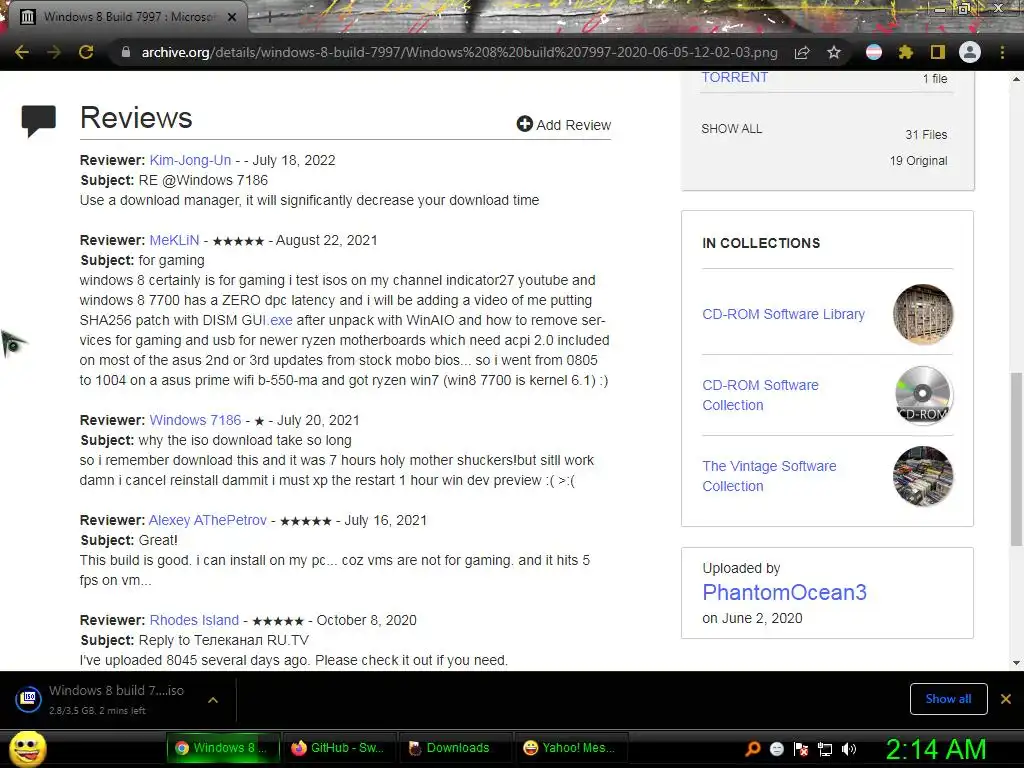The height and width of the screenshot is (768, 1024).
Task: Click the '1 file' torrent count
Action: click(935, 78)
